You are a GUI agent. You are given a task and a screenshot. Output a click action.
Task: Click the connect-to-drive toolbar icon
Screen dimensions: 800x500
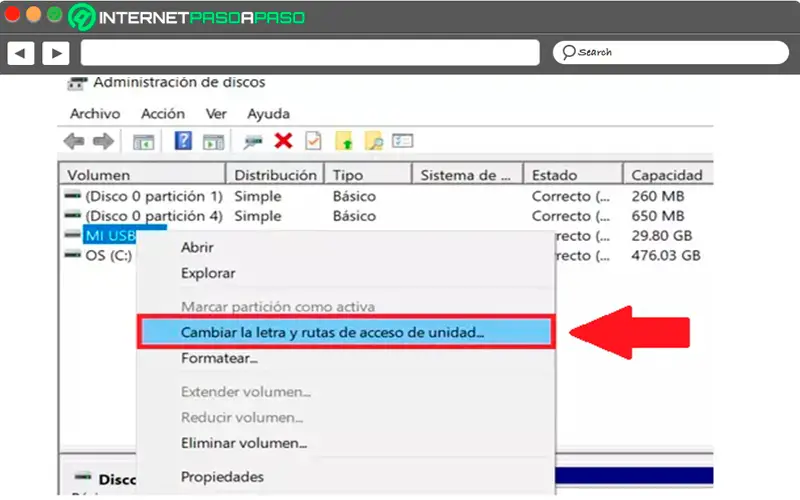pos(253,141)
